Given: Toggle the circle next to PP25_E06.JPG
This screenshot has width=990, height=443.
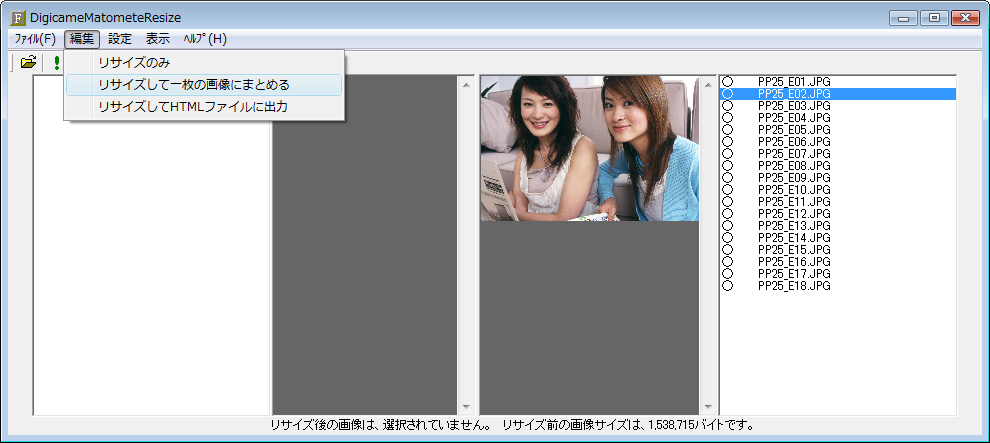Looking at the screenshot, I should (727, 141).
